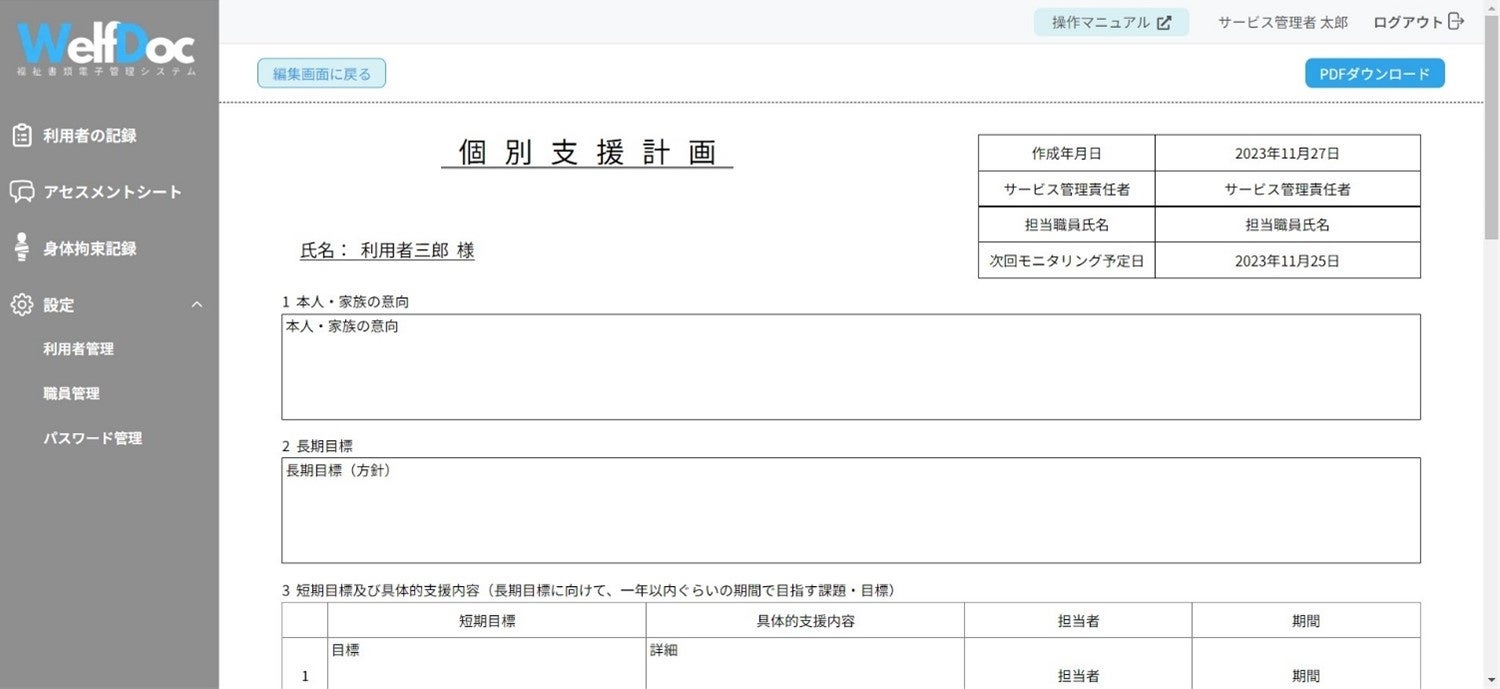Viewport: 1500px width, 689px height.
Task: Click the 長期目標(方針) text box
Action: coord(851,510)
